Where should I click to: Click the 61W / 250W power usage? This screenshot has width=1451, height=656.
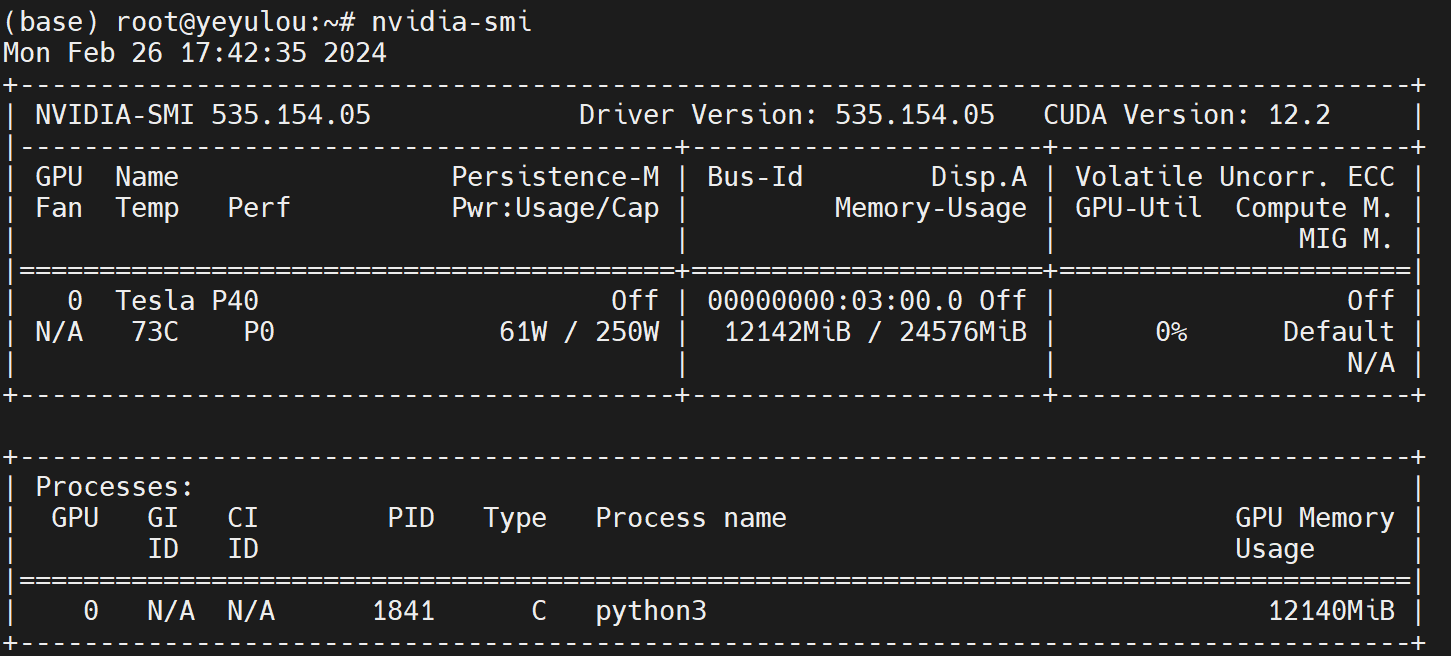tap(579, 332)
